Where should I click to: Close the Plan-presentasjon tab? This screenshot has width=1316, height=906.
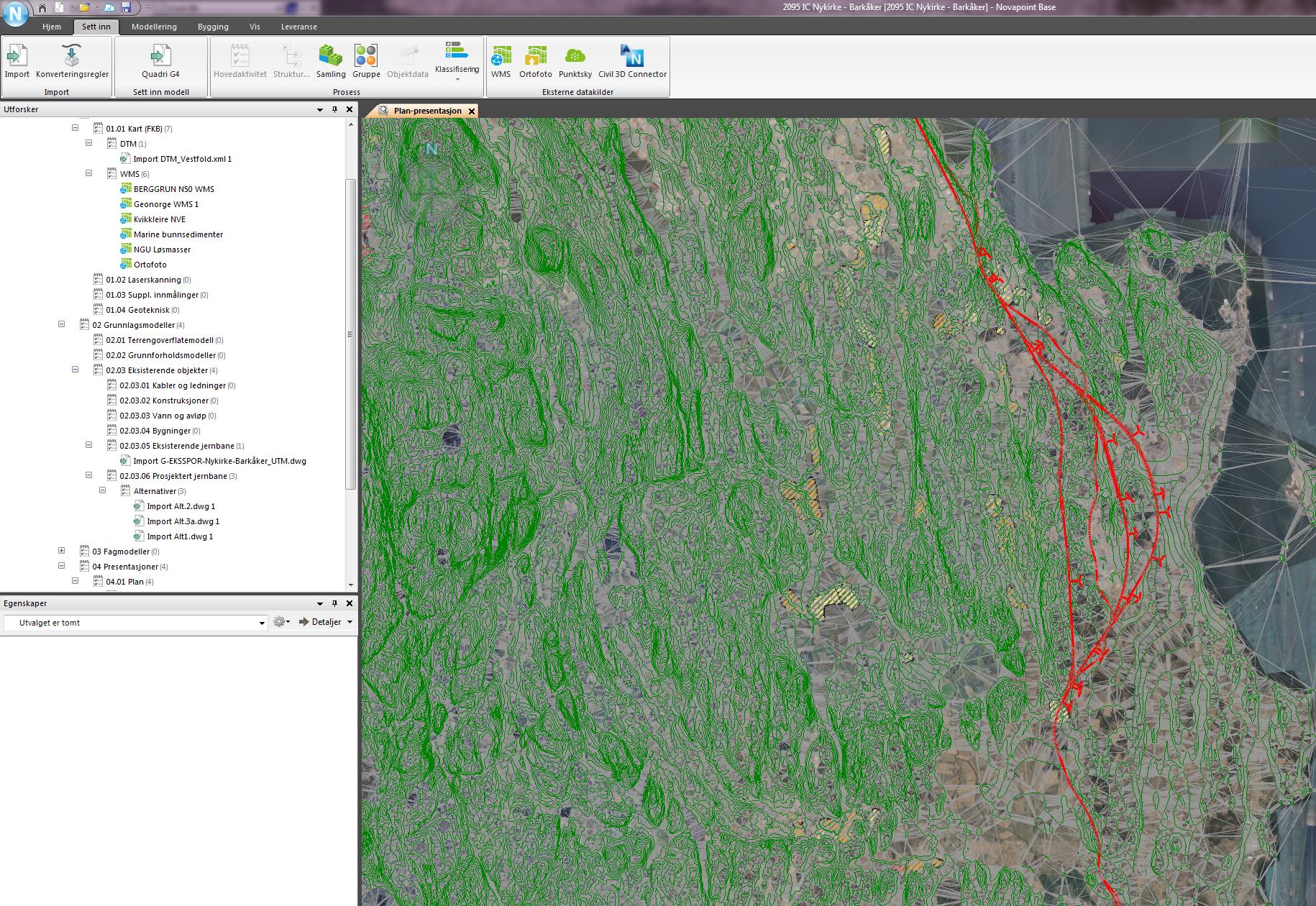coord(472,111)
